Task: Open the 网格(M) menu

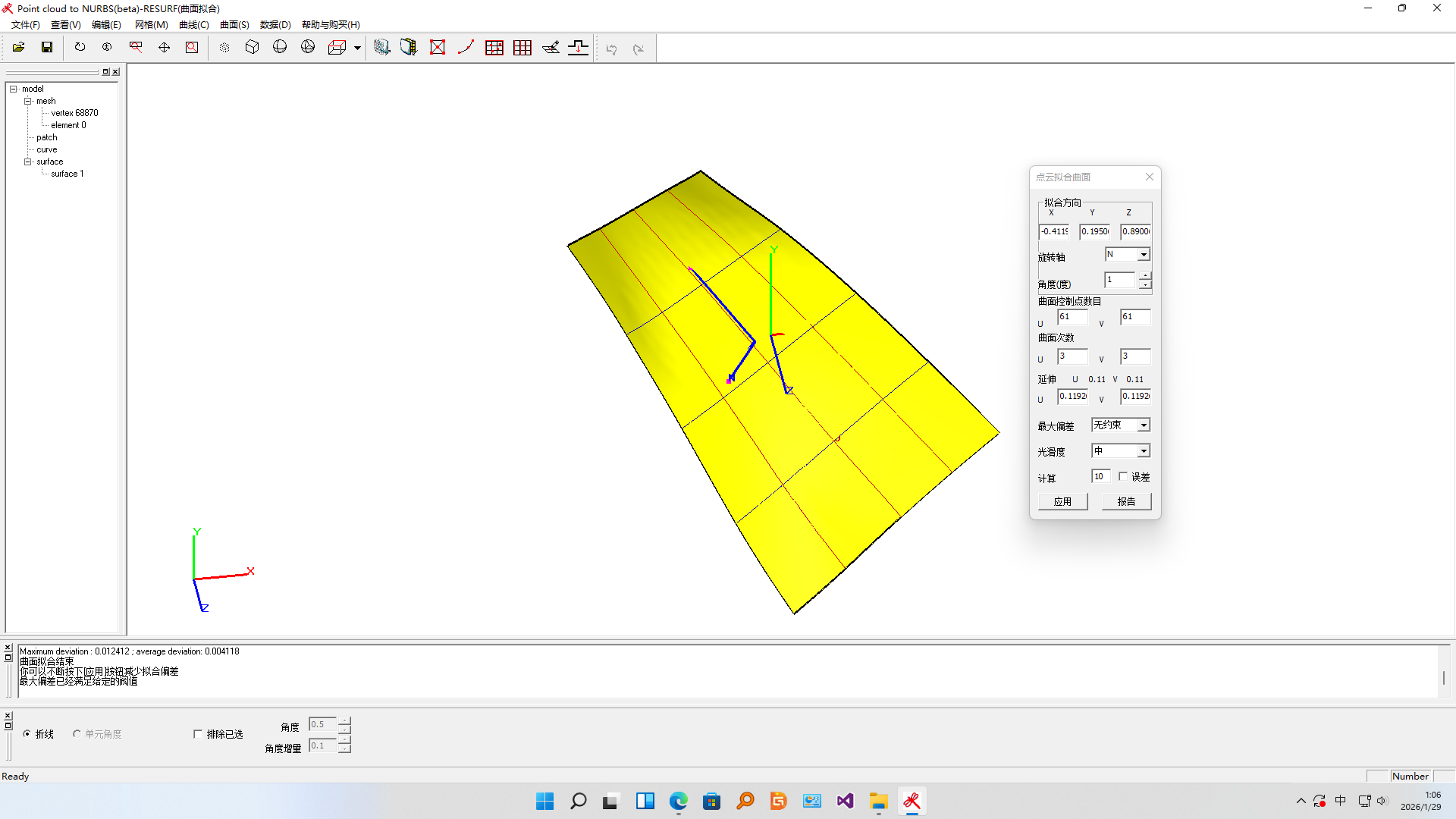Action: click(151, 25)
